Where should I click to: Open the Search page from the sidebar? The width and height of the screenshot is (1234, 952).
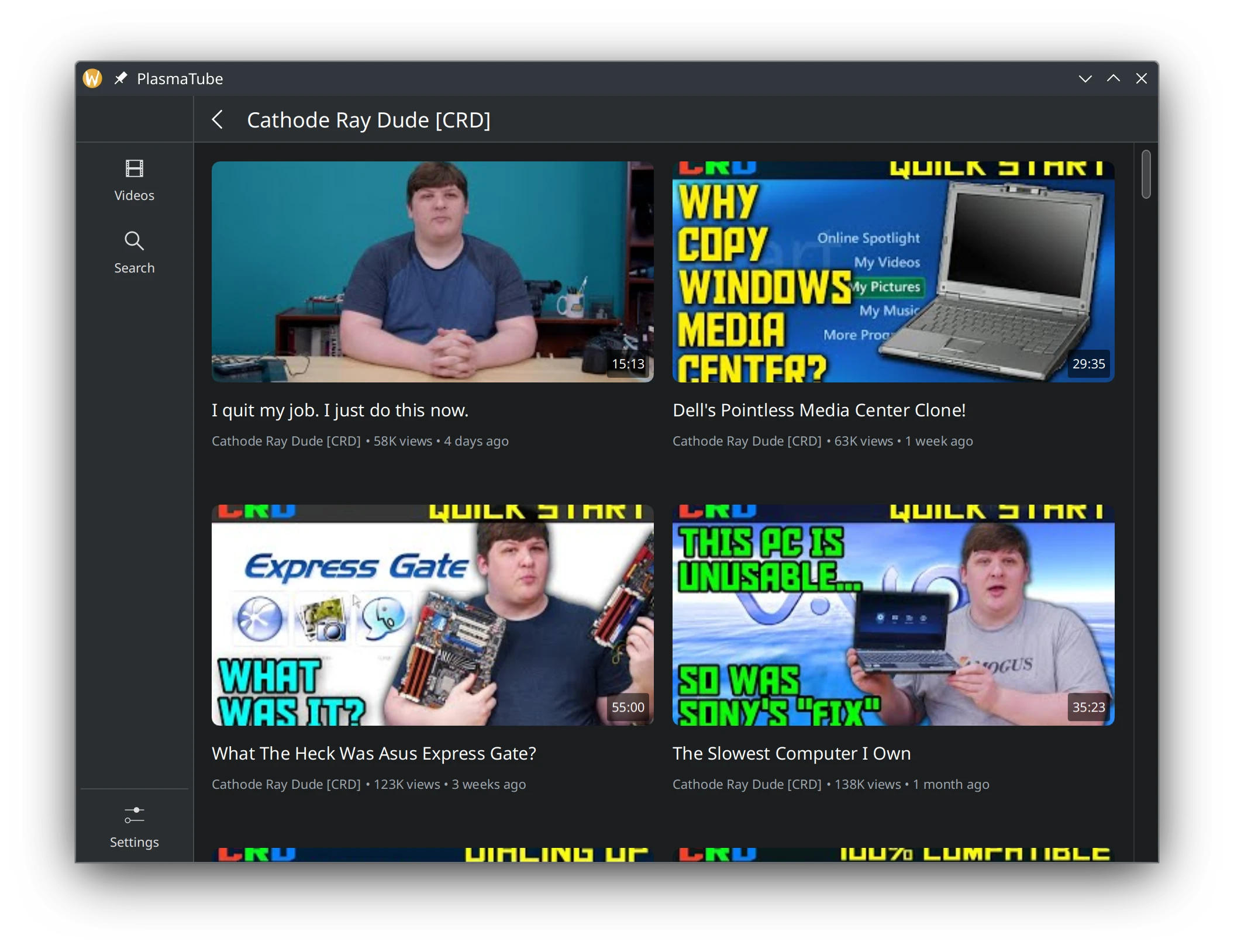pos(134,253)
